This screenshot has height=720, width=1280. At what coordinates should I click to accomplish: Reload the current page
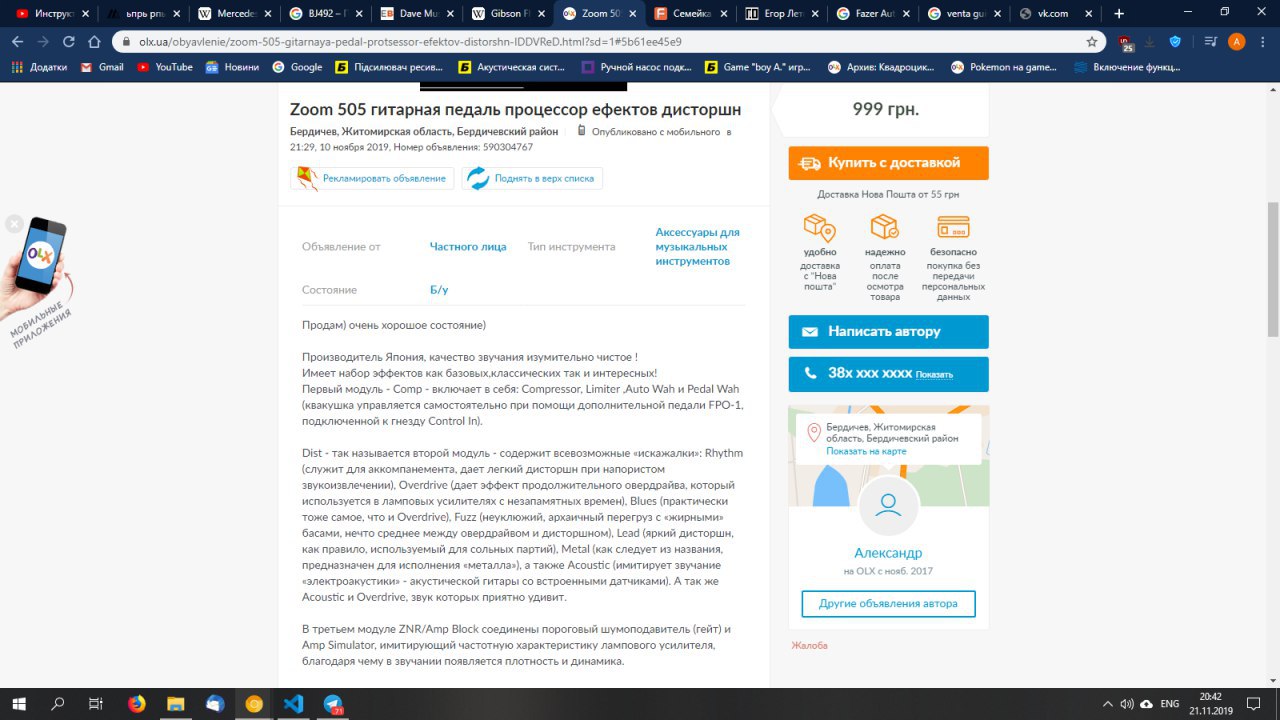[x=69, y=42]
